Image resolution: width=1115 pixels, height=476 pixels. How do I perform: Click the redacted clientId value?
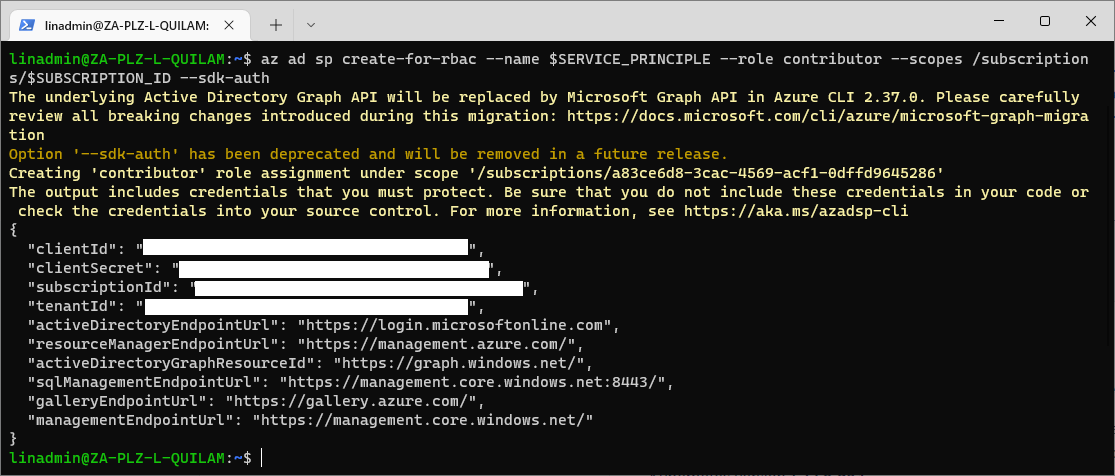pyautogui.click(x=306, y=248)
